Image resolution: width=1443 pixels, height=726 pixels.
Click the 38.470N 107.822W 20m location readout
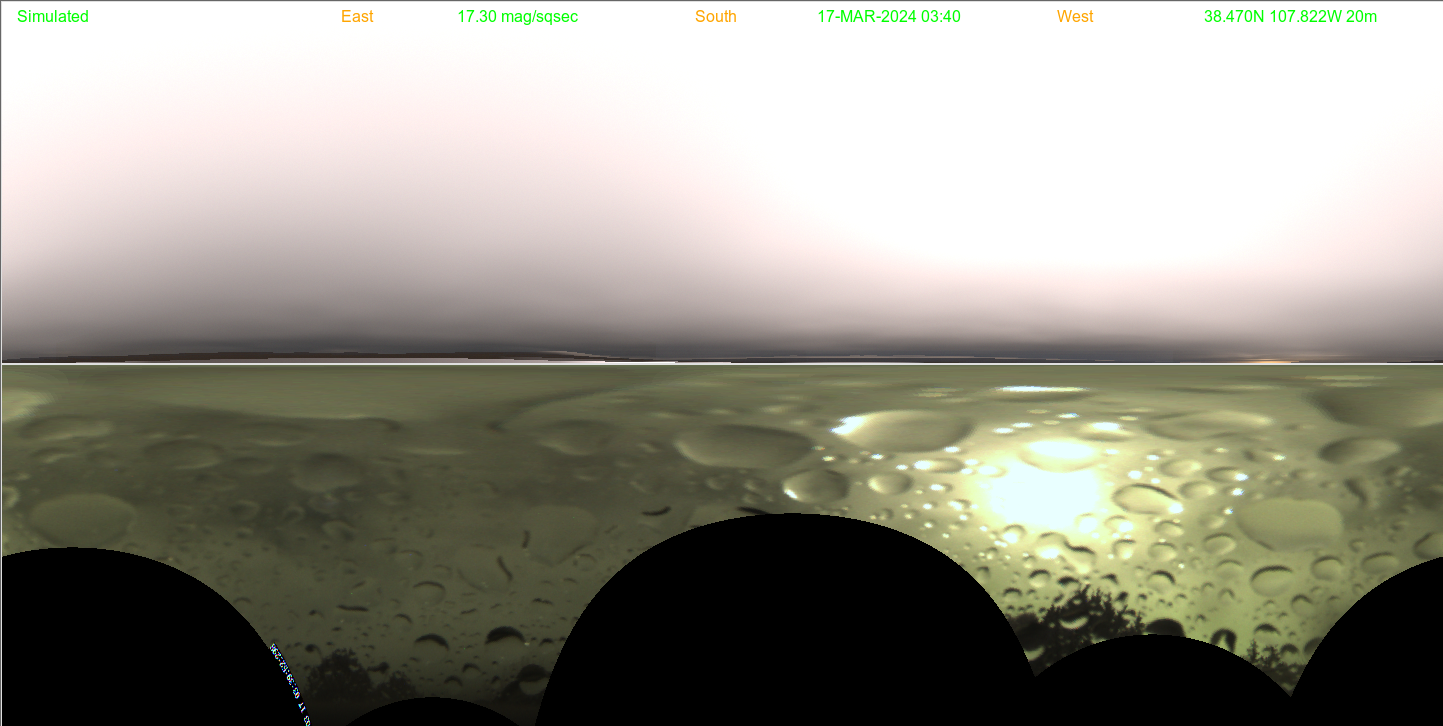click(x=1290, y=17)
